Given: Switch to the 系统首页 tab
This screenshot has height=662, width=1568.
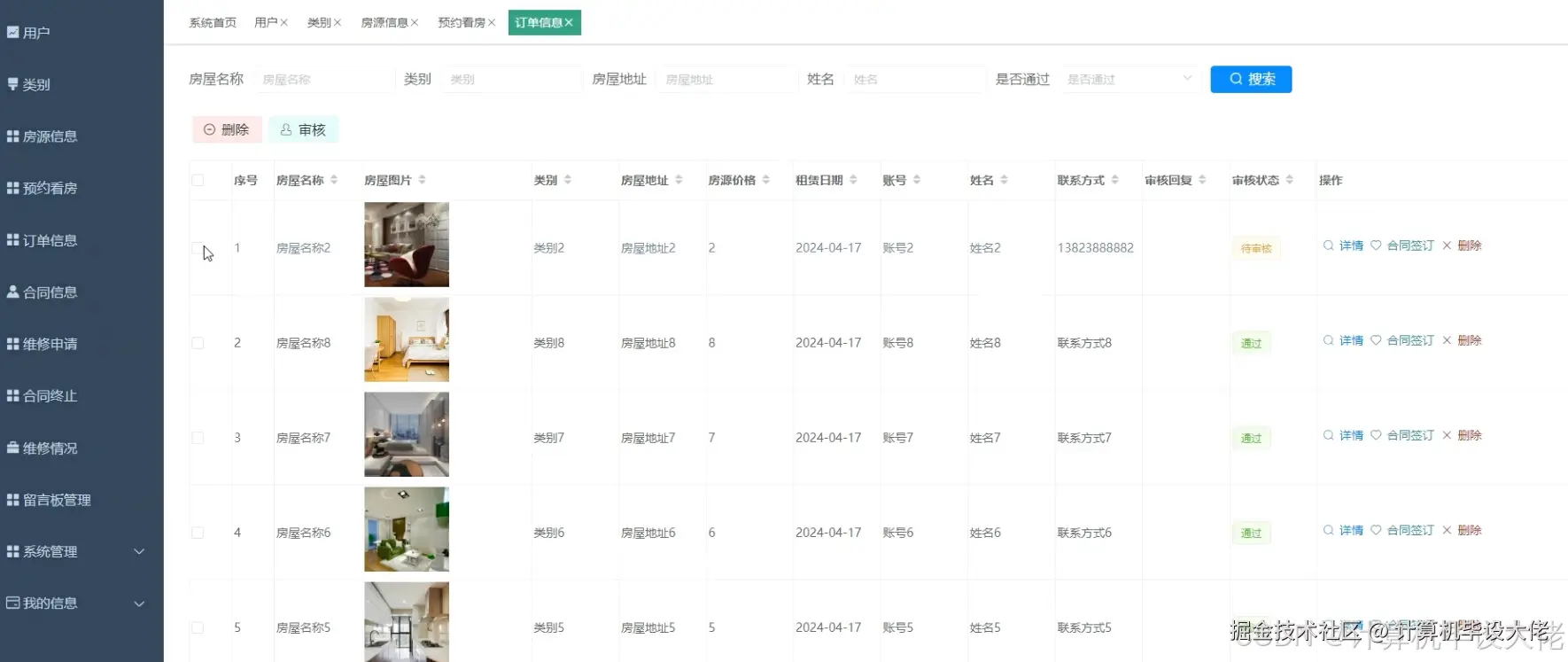Looking at the screenshot, I should click(213, 22).
